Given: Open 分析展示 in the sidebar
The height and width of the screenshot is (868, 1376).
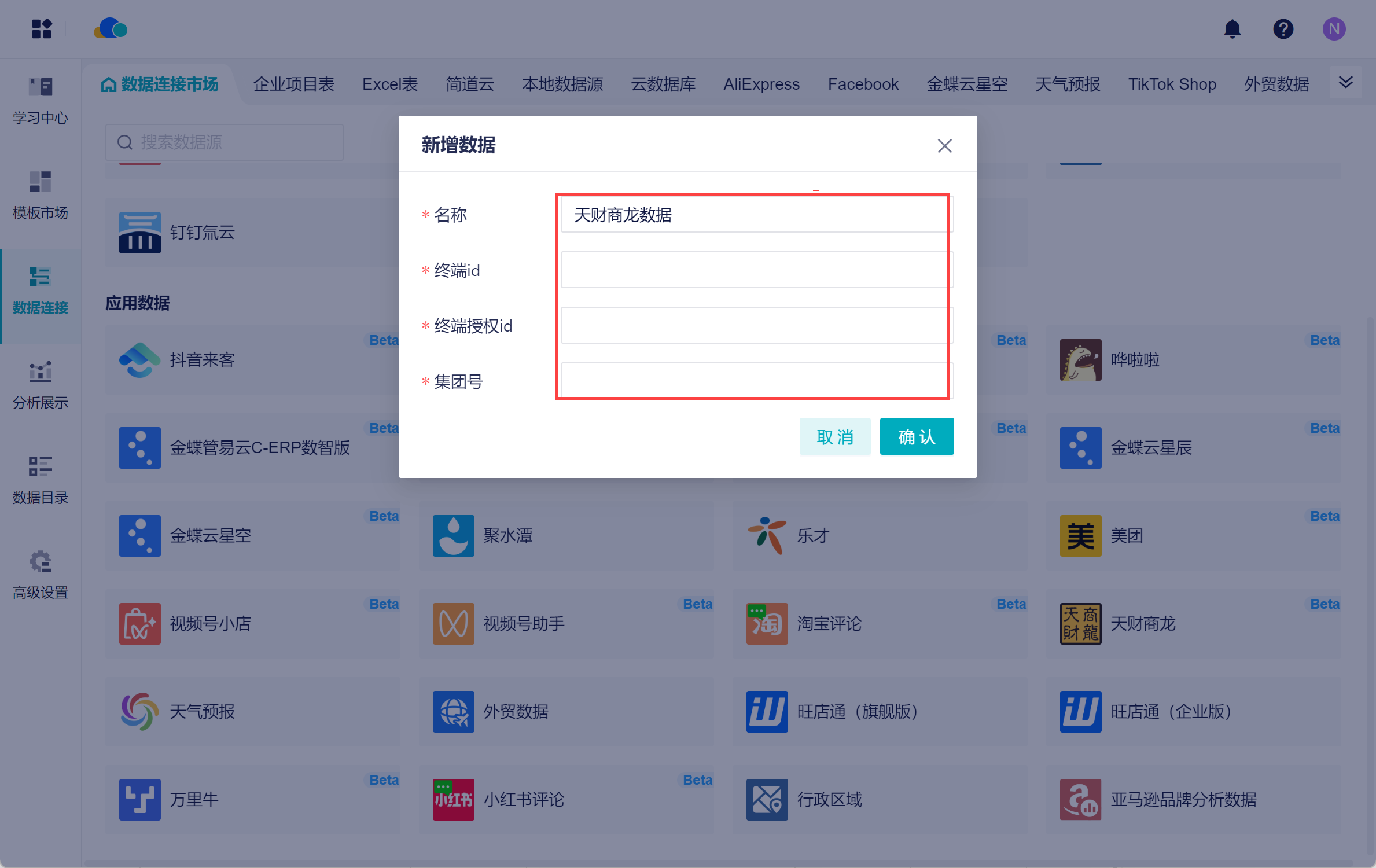Looking at the screenshot, I should click(x=41, y=385).
